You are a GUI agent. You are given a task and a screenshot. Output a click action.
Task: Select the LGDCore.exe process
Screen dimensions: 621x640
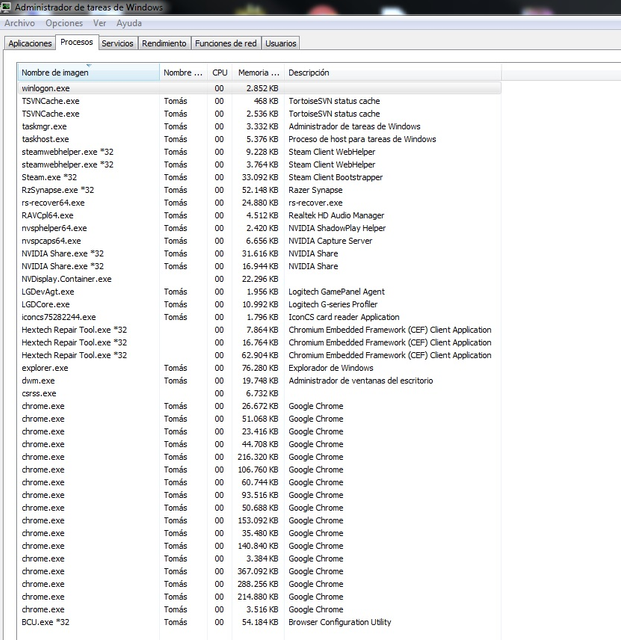pos(260,304)
